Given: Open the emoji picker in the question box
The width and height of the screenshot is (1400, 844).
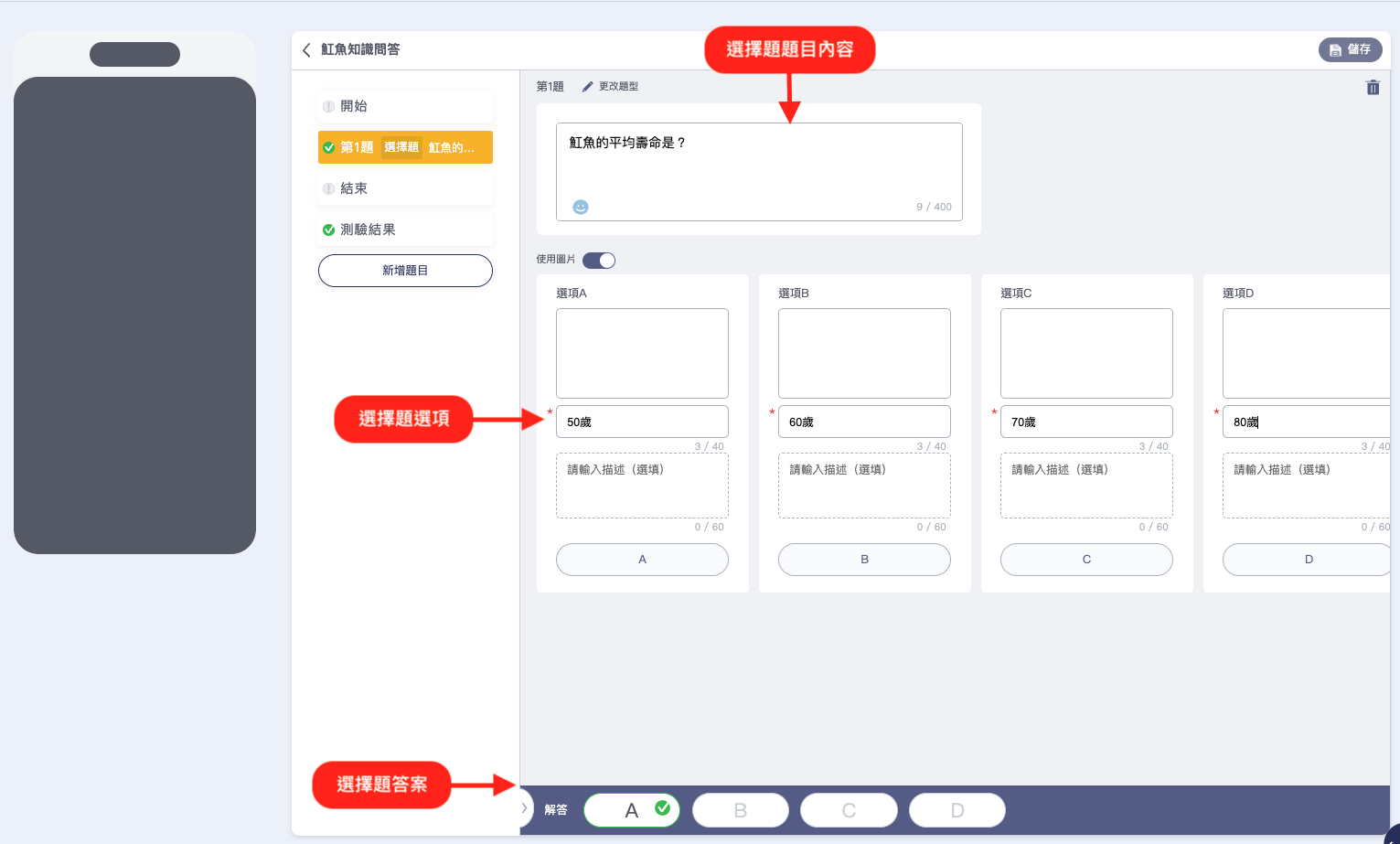Looking at the screenshot, I should coord(581,207).
